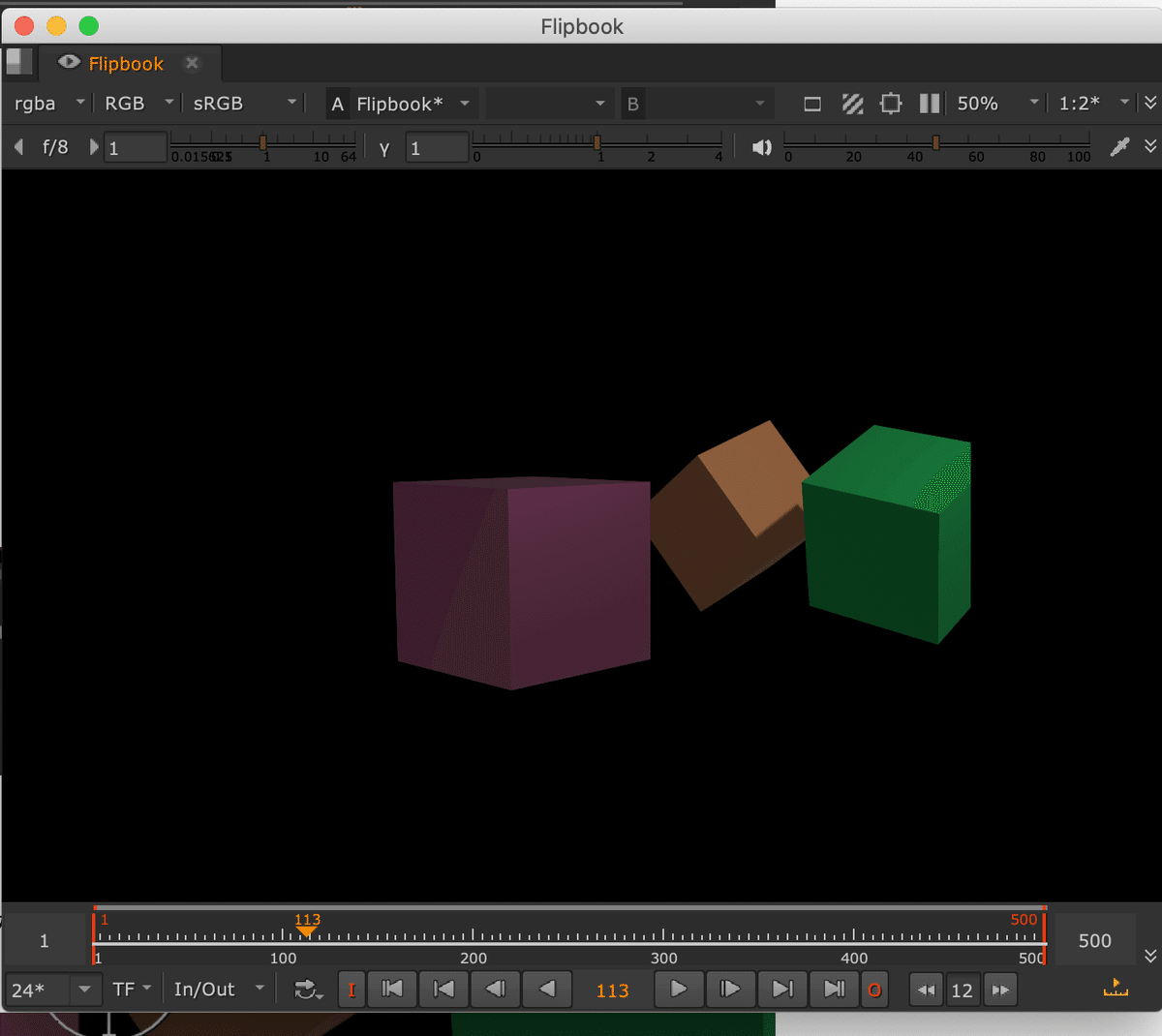The image size is (1162, 1036).
Task: Click the play backward button
Action: point(547,990)
